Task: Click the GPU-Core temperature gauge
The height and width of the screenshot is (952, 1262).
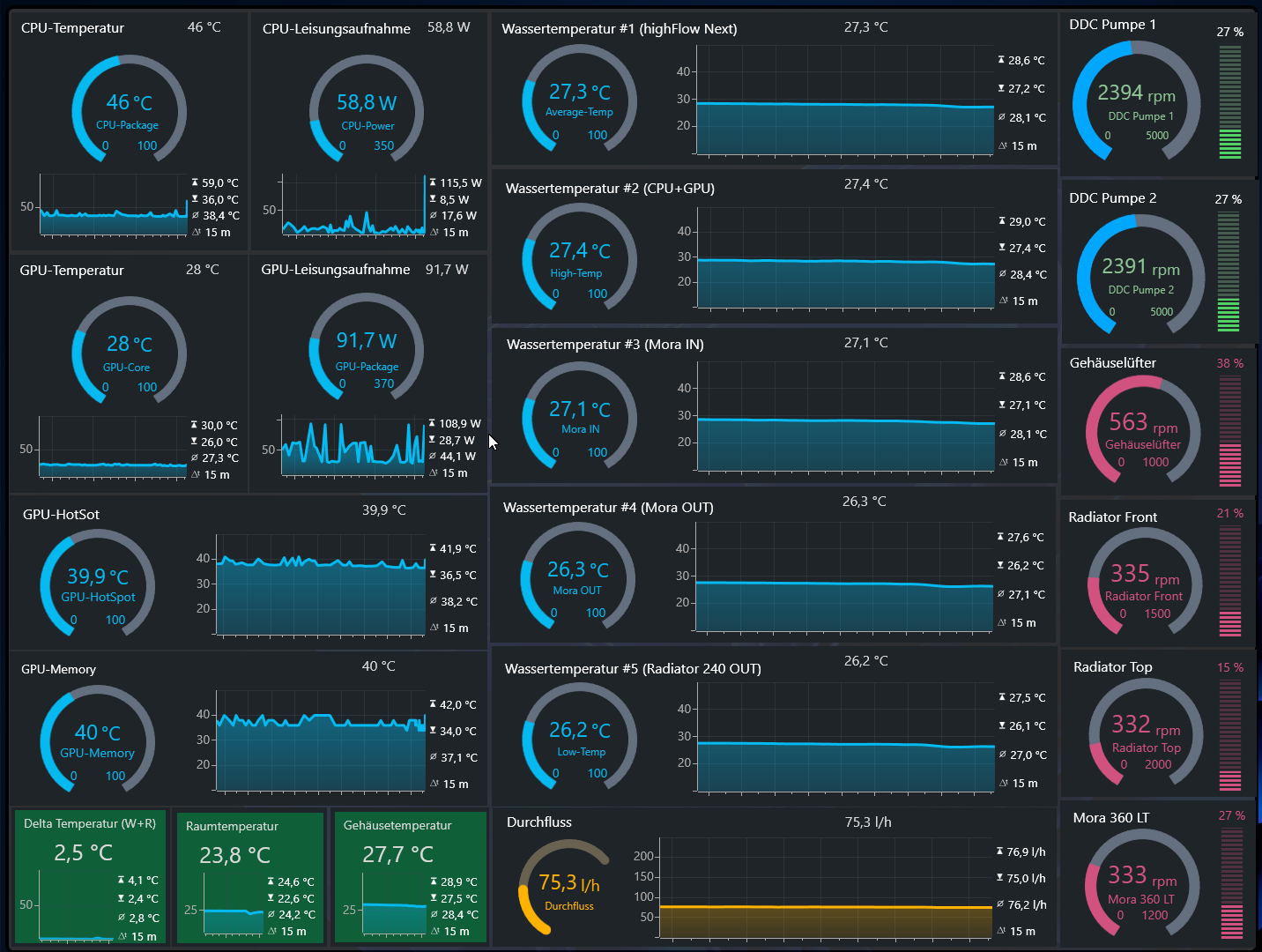Action: (x=129, y=352)
